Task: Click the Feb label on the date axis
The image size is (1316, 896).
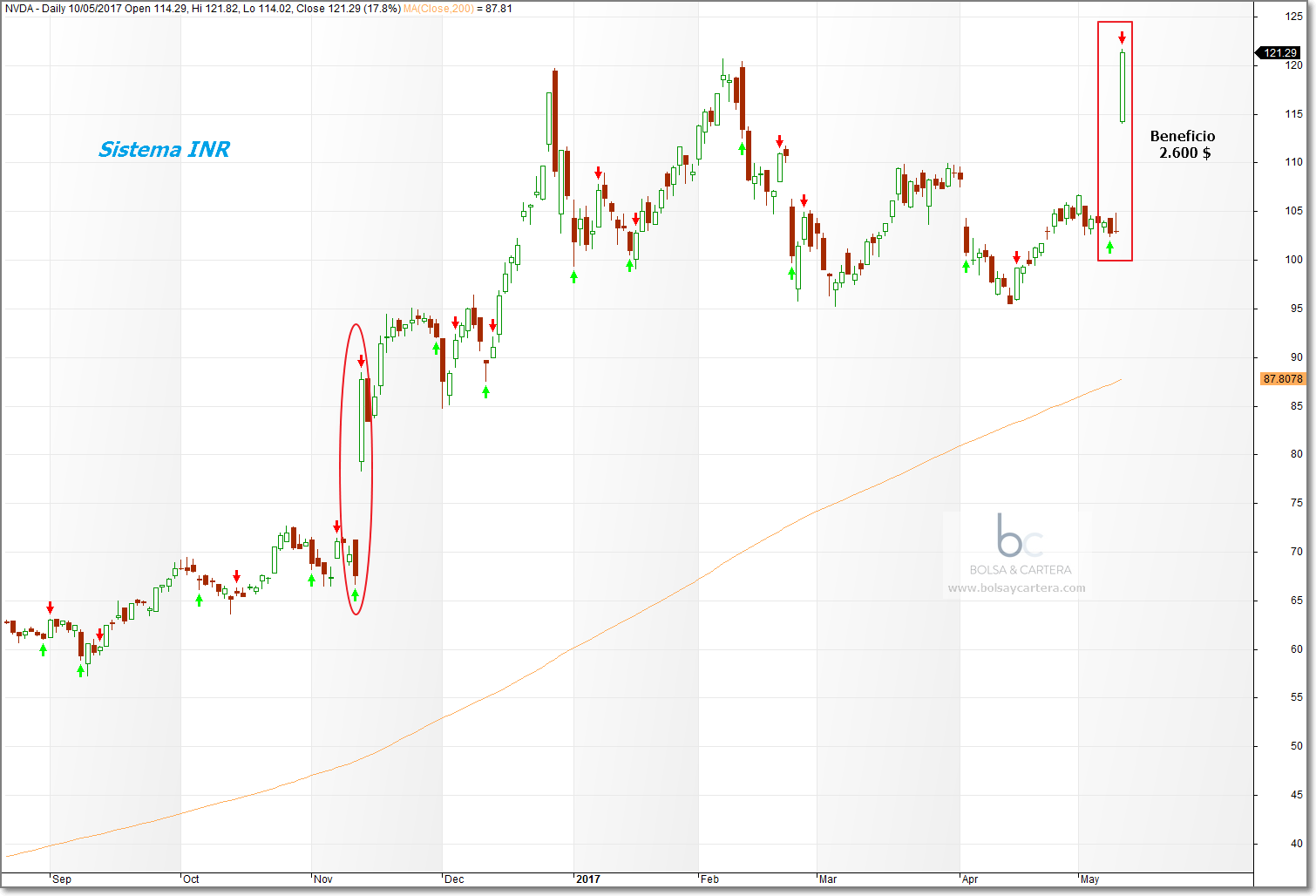Action: [x=710, y=879]
